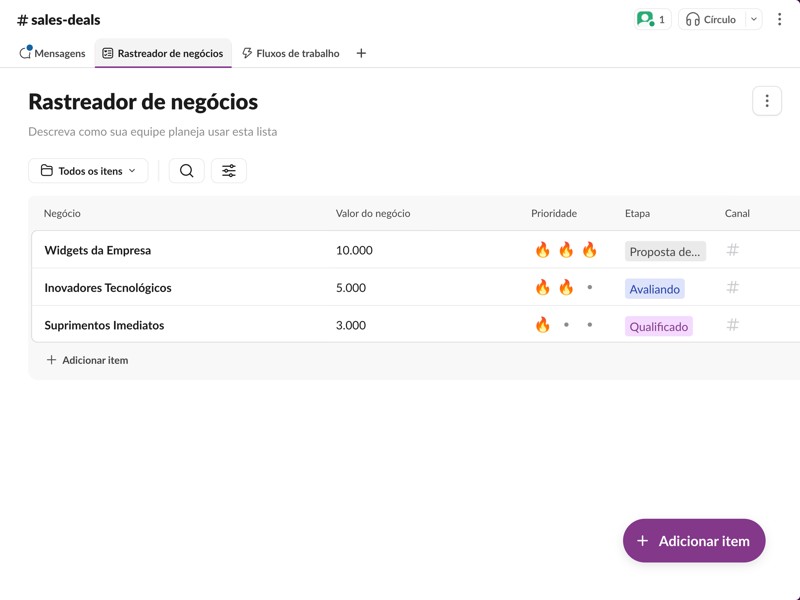Click the purple Adicionar item button
The height and width of the screenshot is (600, 800).
(694, 541)
